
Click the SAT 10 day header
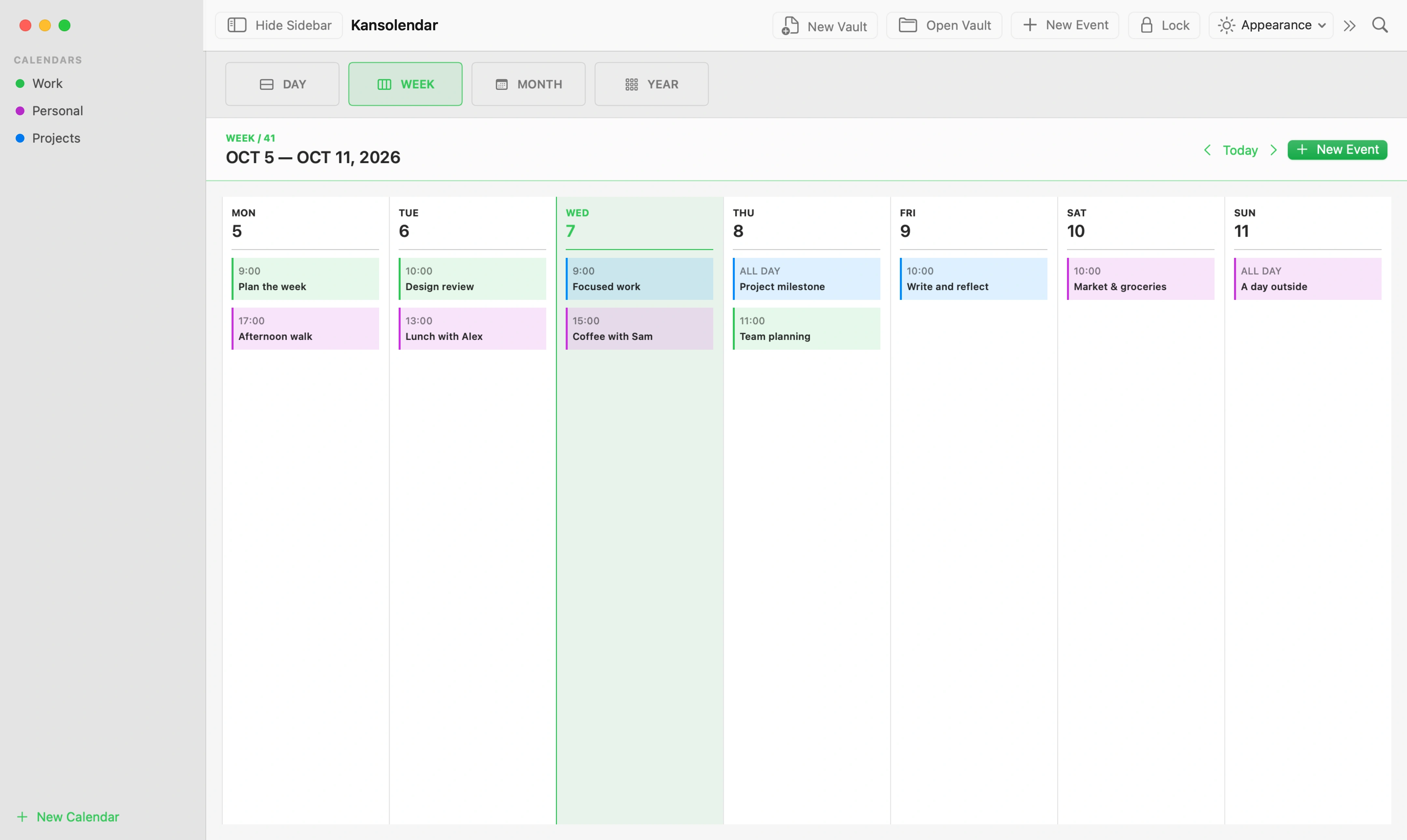pyautogui.click(x=1140, y=224)
